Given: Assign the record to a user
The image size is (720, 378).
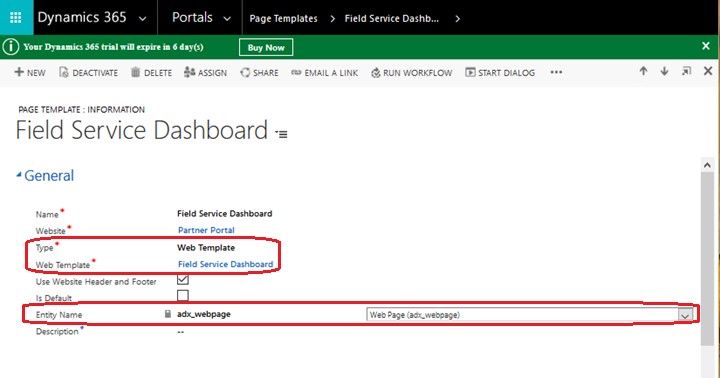Looking at the screenshot, I should [205, 73].
